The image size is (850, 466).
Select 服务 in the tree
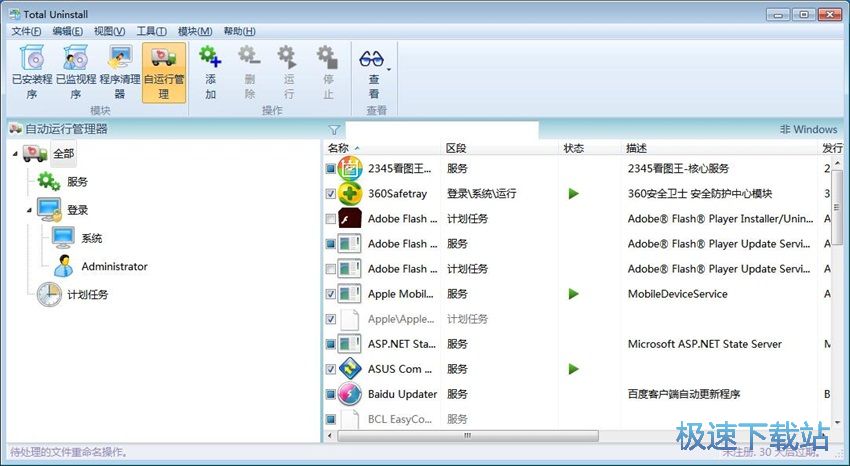(x=78, y=182)
